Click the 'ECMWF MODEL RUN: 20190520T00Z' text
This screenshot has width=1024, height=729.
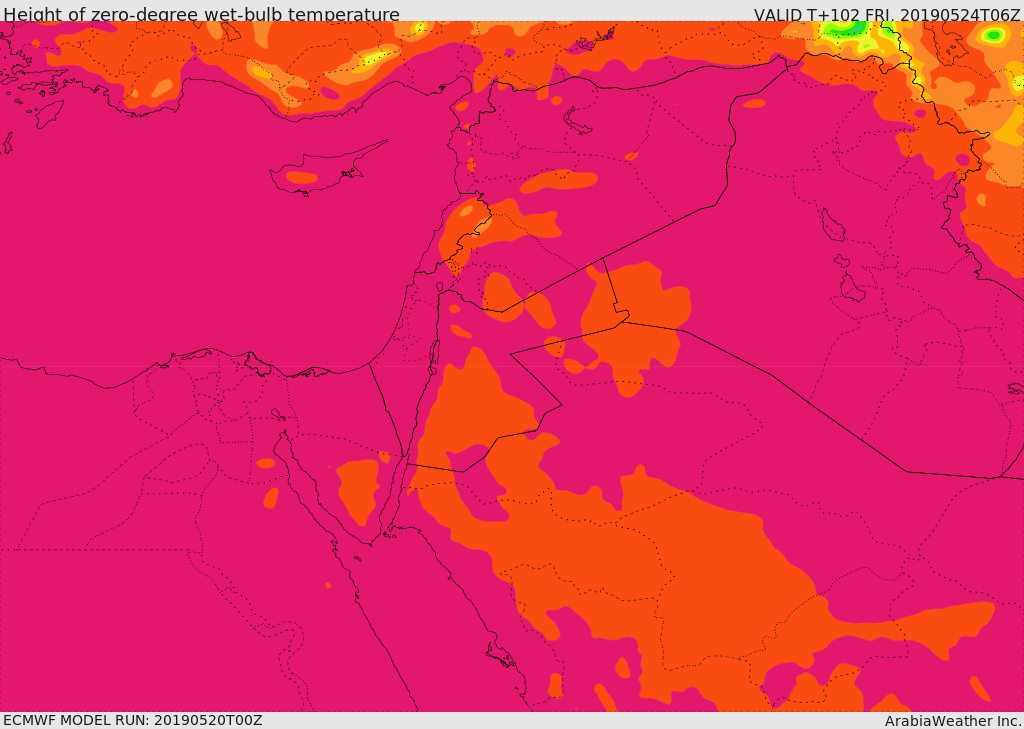(133, 720)
